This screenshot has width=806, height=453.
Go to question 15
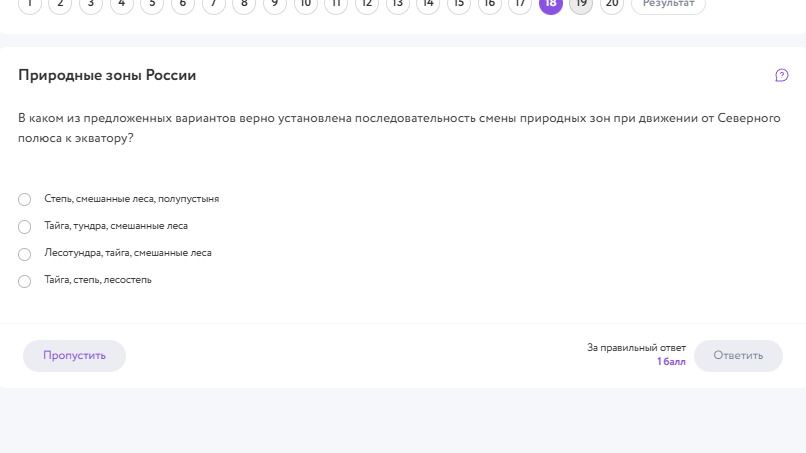tap(459, 4)
